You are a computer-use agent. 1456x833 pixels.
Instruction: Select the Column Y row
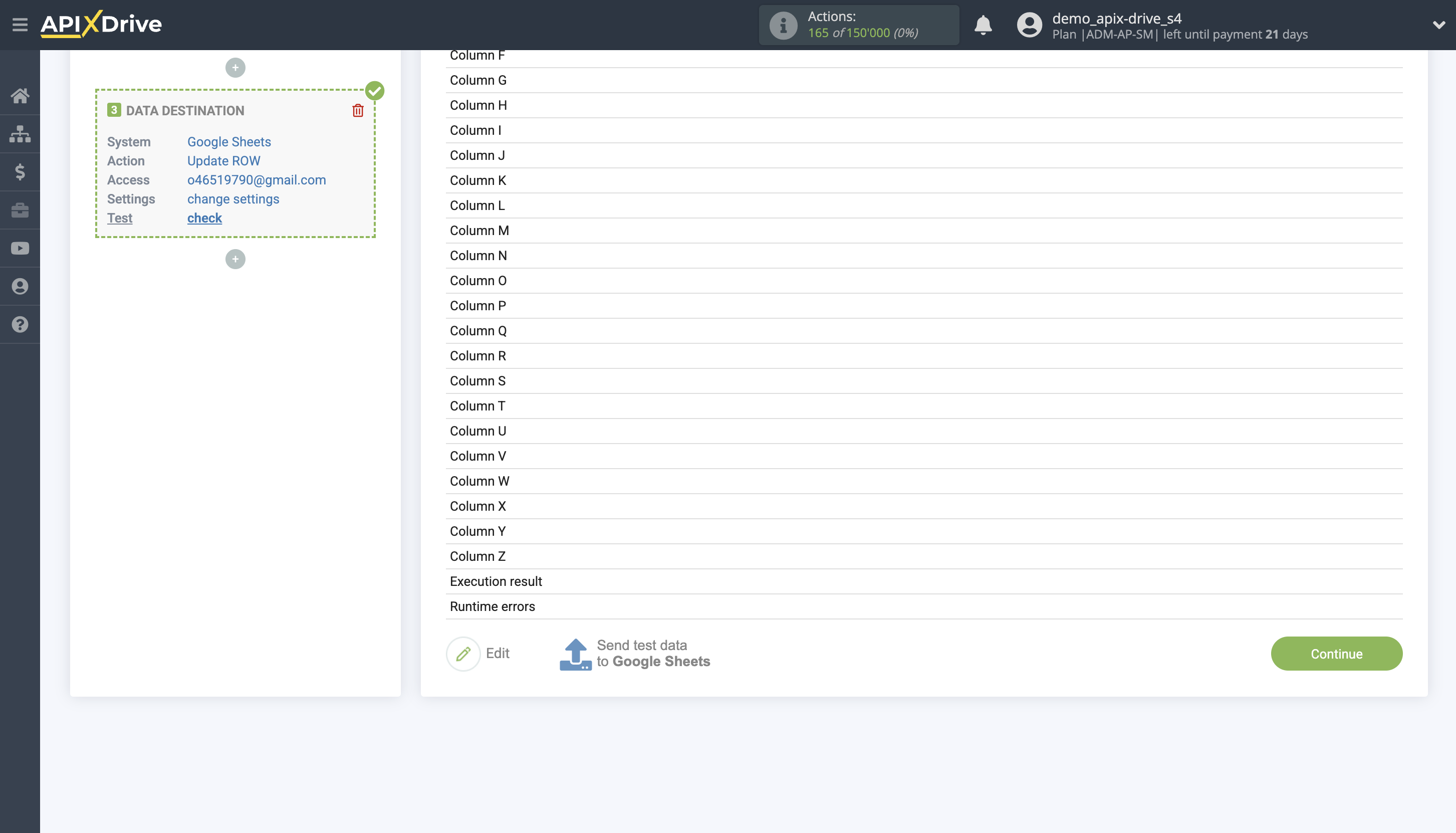coord(924,531)
